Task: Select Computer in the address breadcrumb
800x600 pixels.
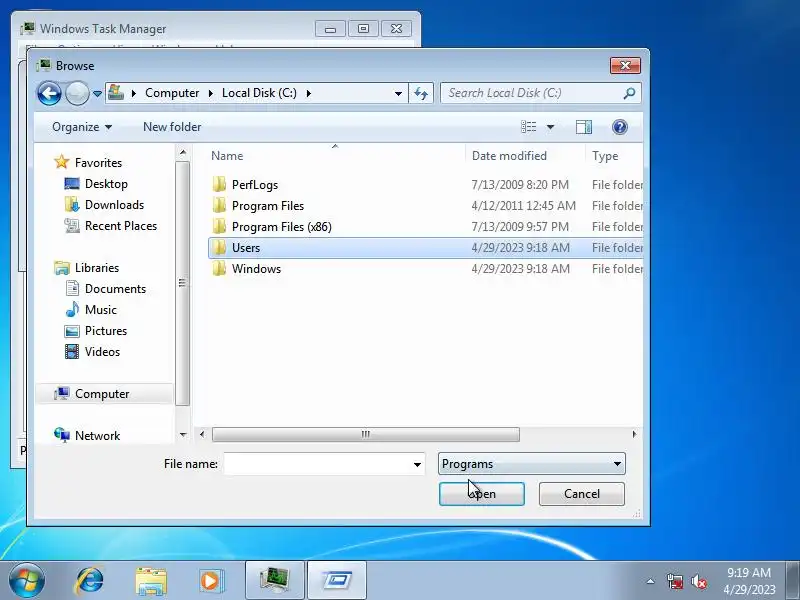Action: (x=172, y=93)
